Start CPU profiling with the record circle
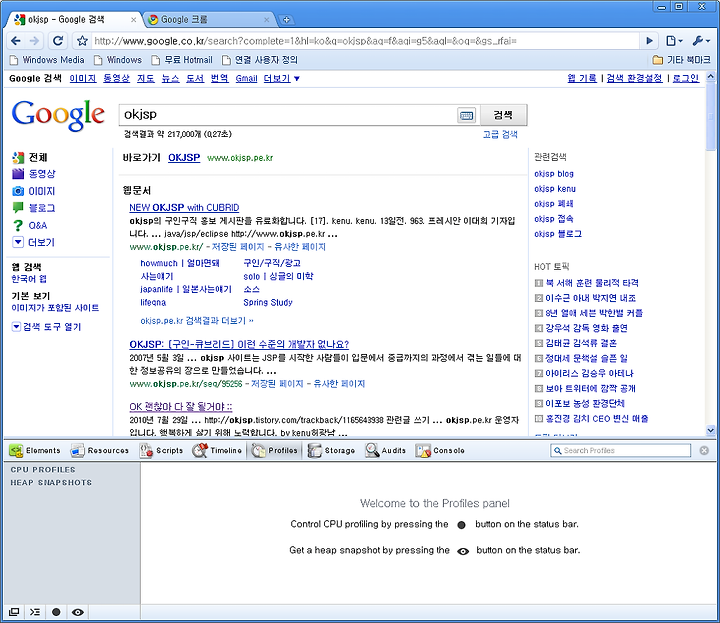The width and height of the screenshot is (720, 623). (56, 612)
